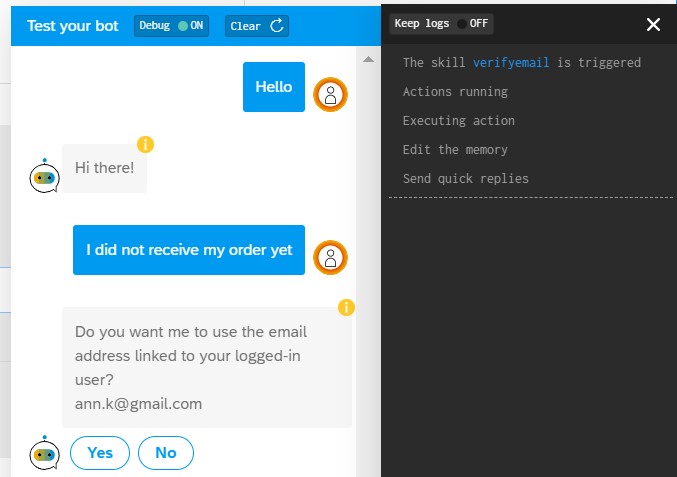Click the info icon beside "Hi there!"
The image size is (677, 477).
(146, 144)
